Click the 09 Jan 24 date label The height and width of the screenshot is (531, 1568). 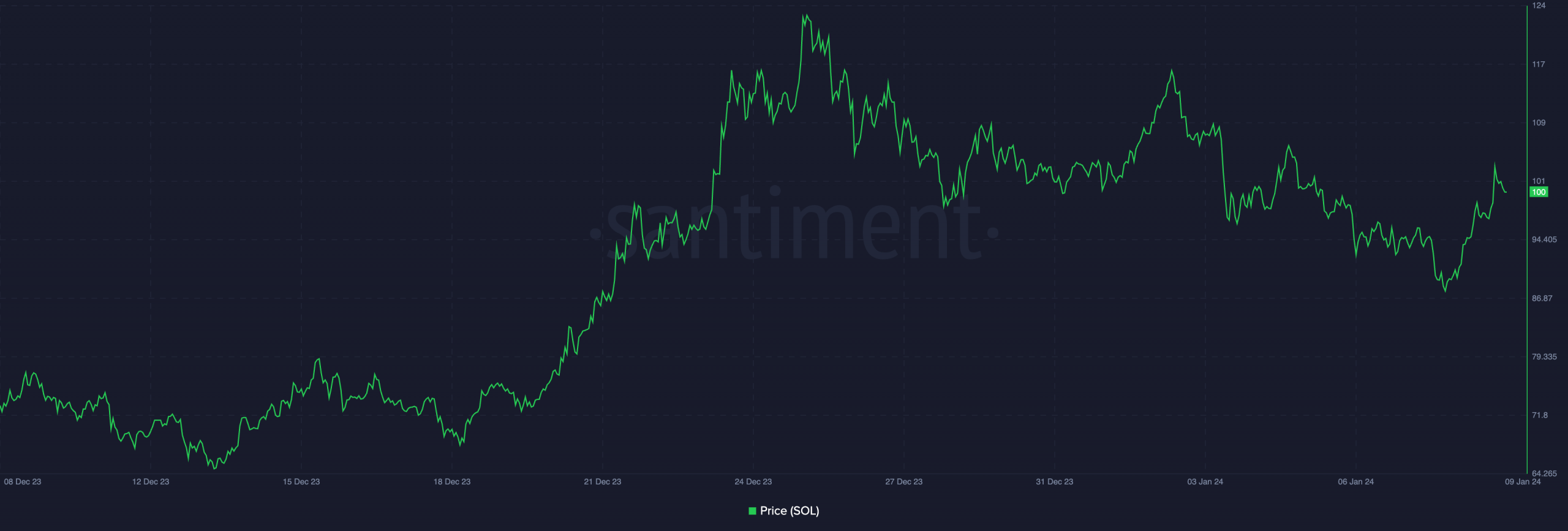tap(1523, 482)
